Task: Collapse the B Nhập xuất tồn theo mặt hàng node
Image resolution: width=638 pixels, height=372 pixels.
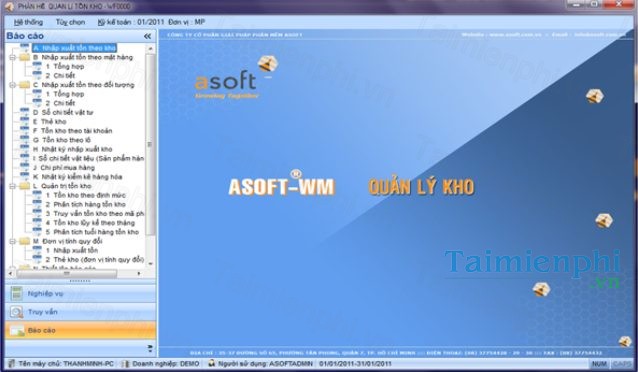Action: click(12, 57)
